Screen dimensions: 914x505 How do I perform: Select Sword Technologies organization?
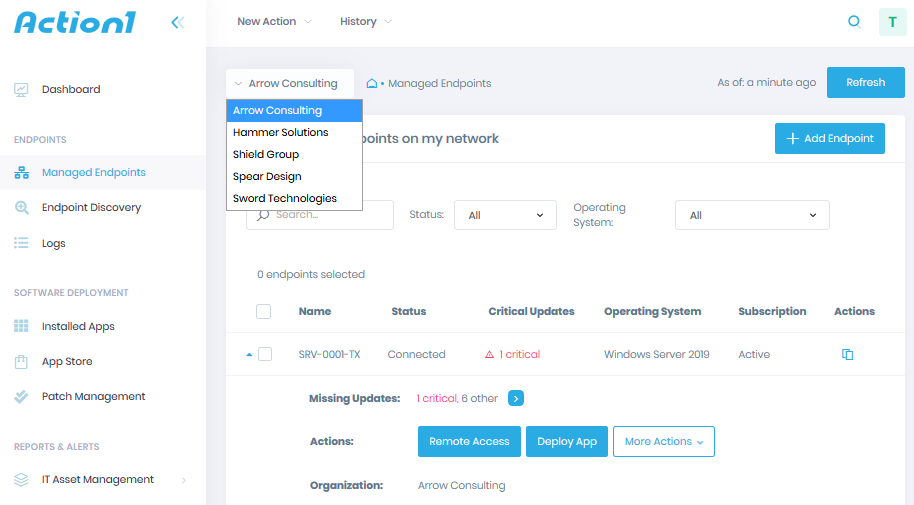(294, 199)
